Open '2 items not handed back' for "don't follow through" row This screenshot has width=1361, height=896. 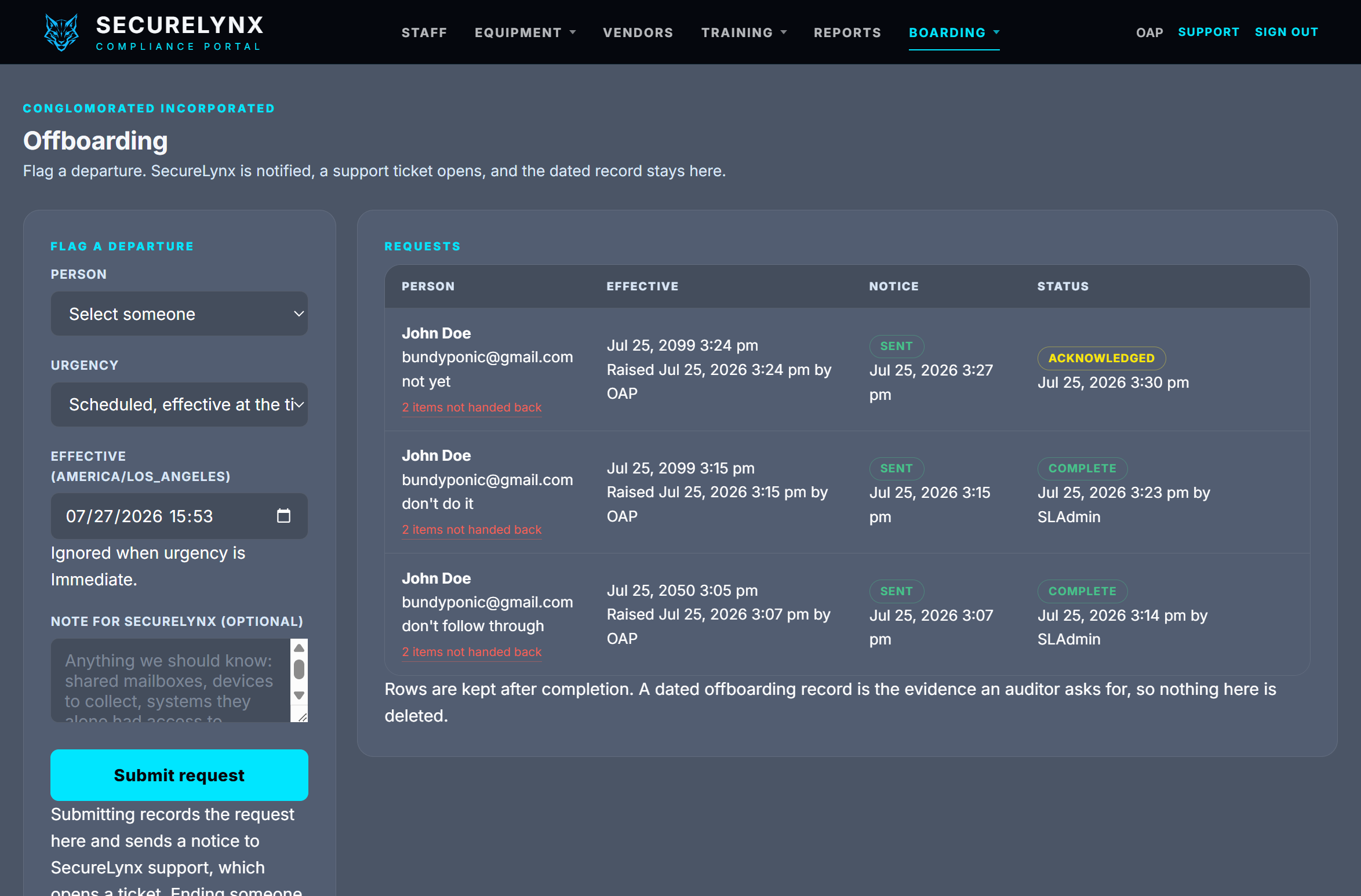coord(472,652)
